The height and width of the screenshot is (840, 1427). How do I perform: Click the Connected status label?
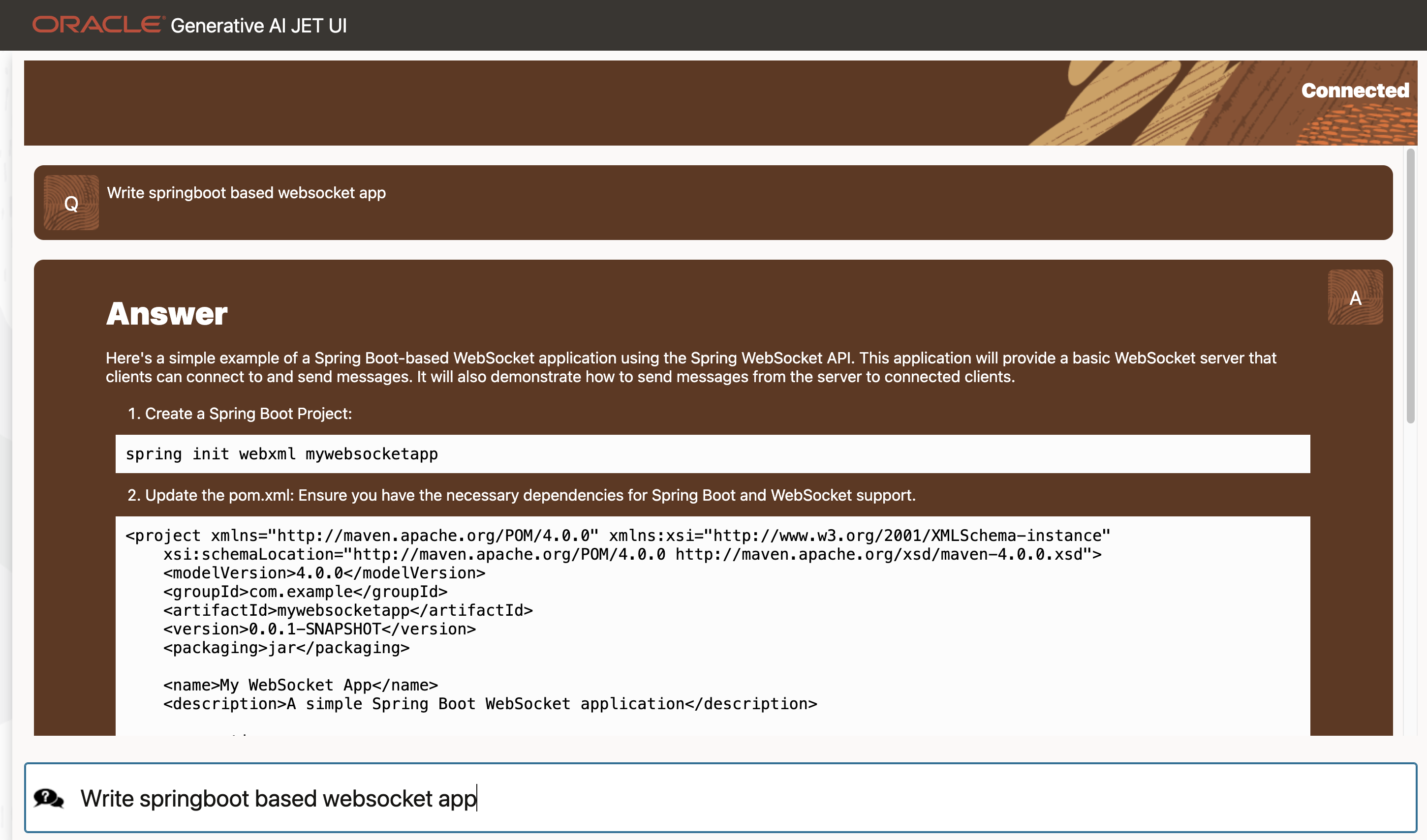click(1355, 90)
